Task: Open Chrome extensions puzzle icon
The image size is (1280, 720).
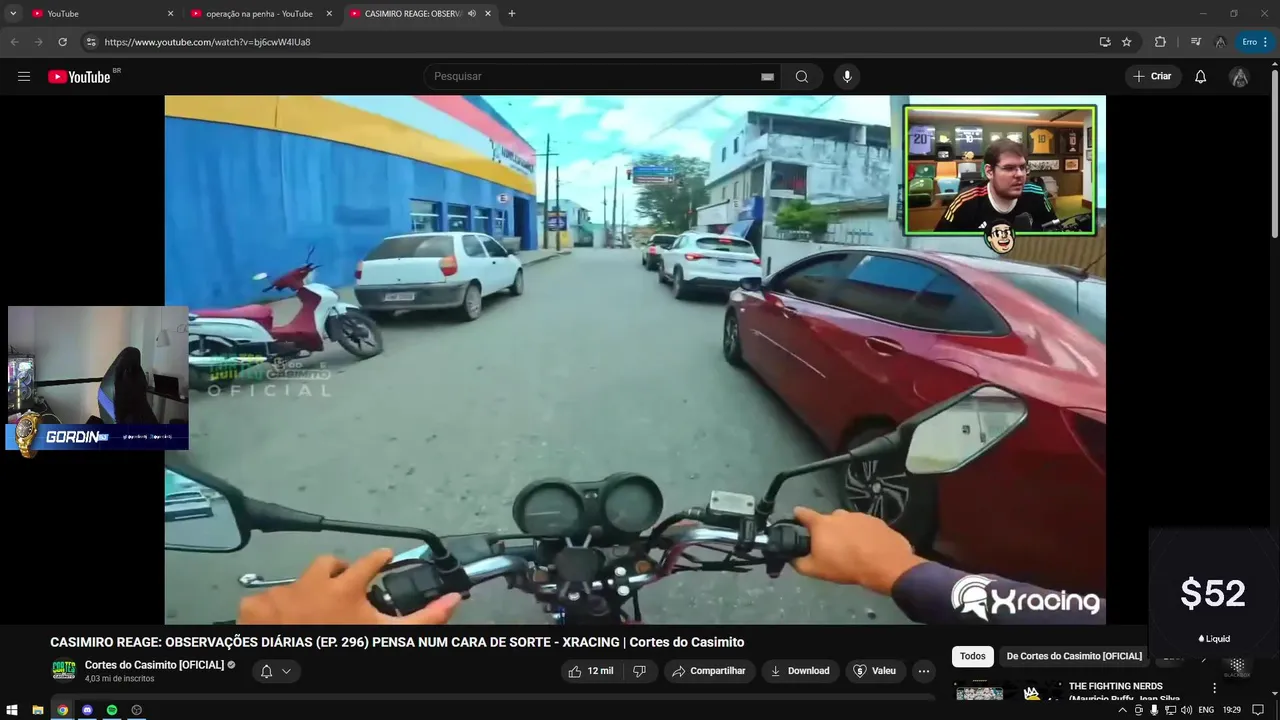Action: (1160, 42)
